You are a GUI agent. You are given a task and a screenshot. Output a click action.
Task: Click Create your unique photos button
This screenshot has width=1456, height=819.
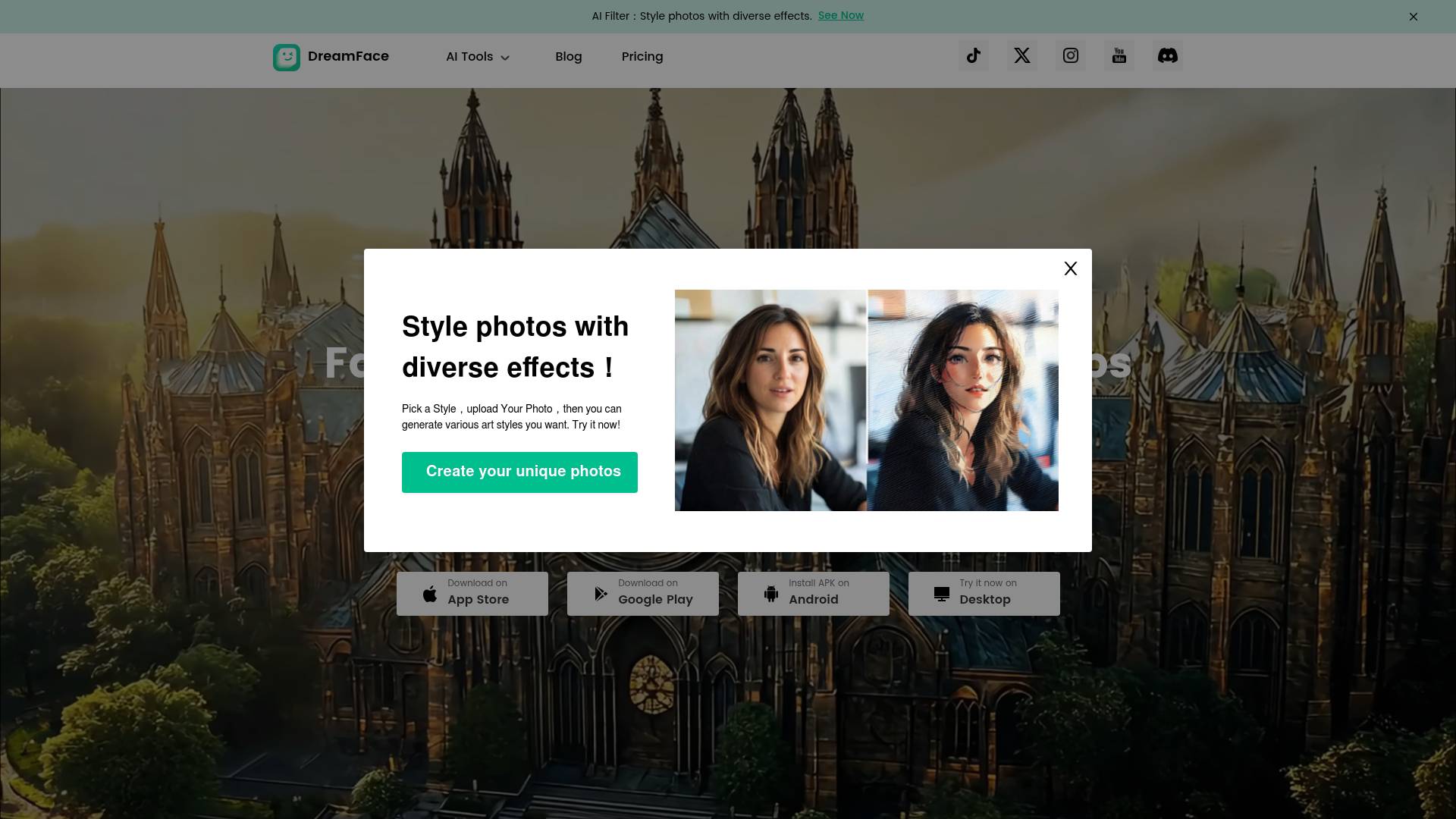(519, 472)
